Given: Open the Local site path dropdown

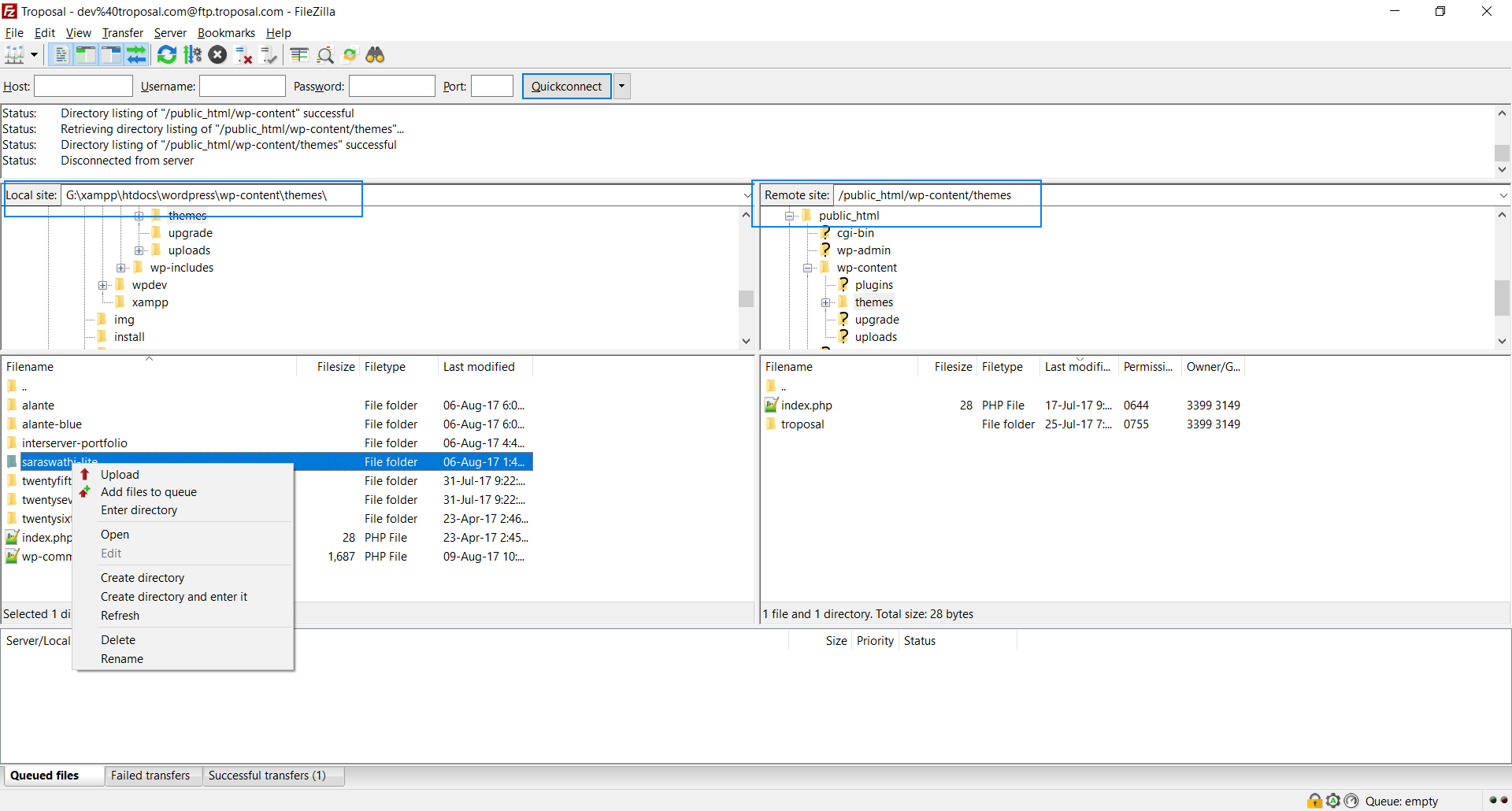Looking at the screenshot, I should (x=747, y=195).
